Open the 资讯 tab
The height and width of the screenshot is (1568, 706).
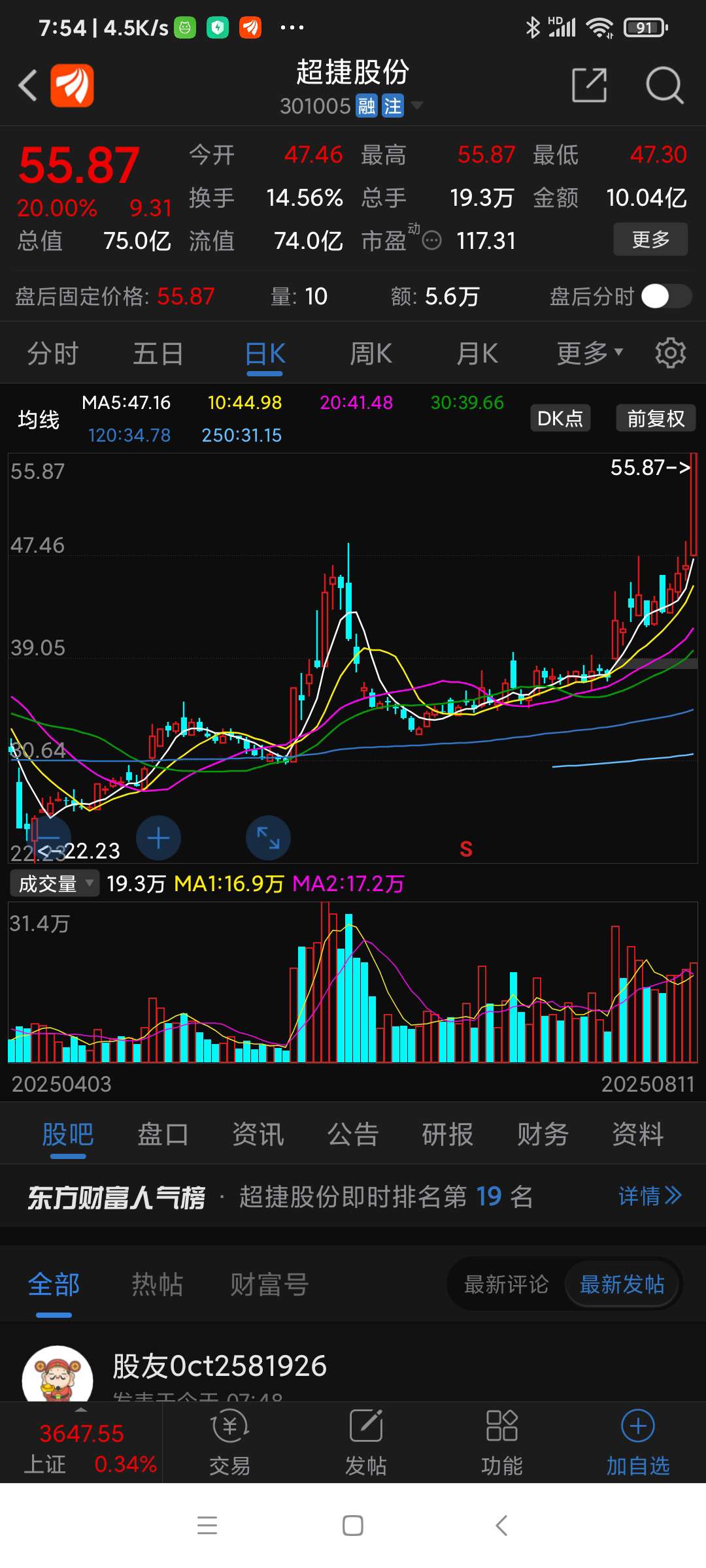[x=258, y=1134]
